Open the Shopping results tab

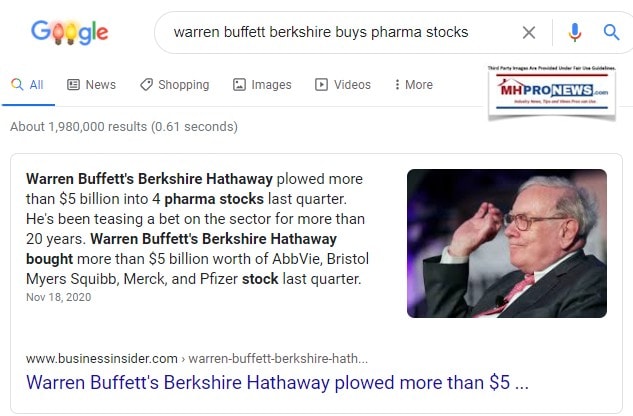(183, 85)
